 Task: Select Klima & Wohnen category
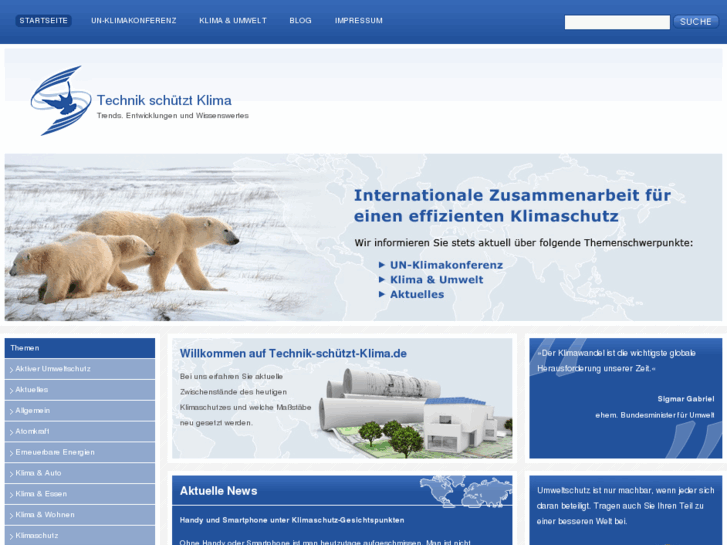(x=80, y=515)
